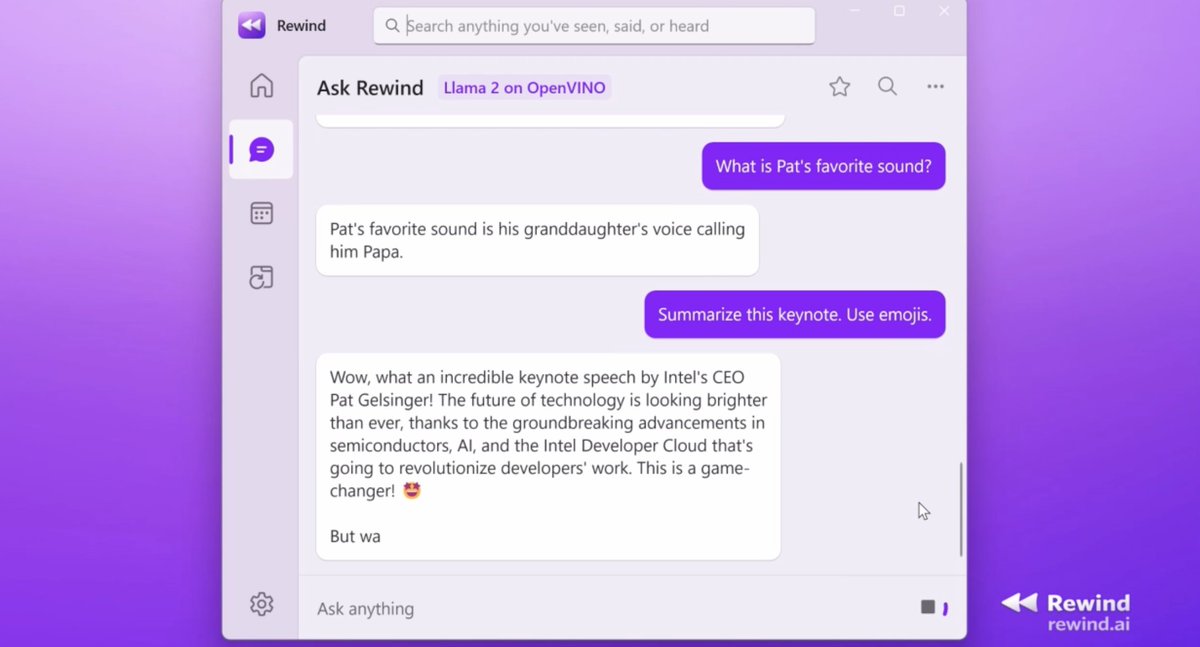Click the Rewind app logo icon
Screen dimensions: 1200x647
pyautogui.click(x=251, y=26)
